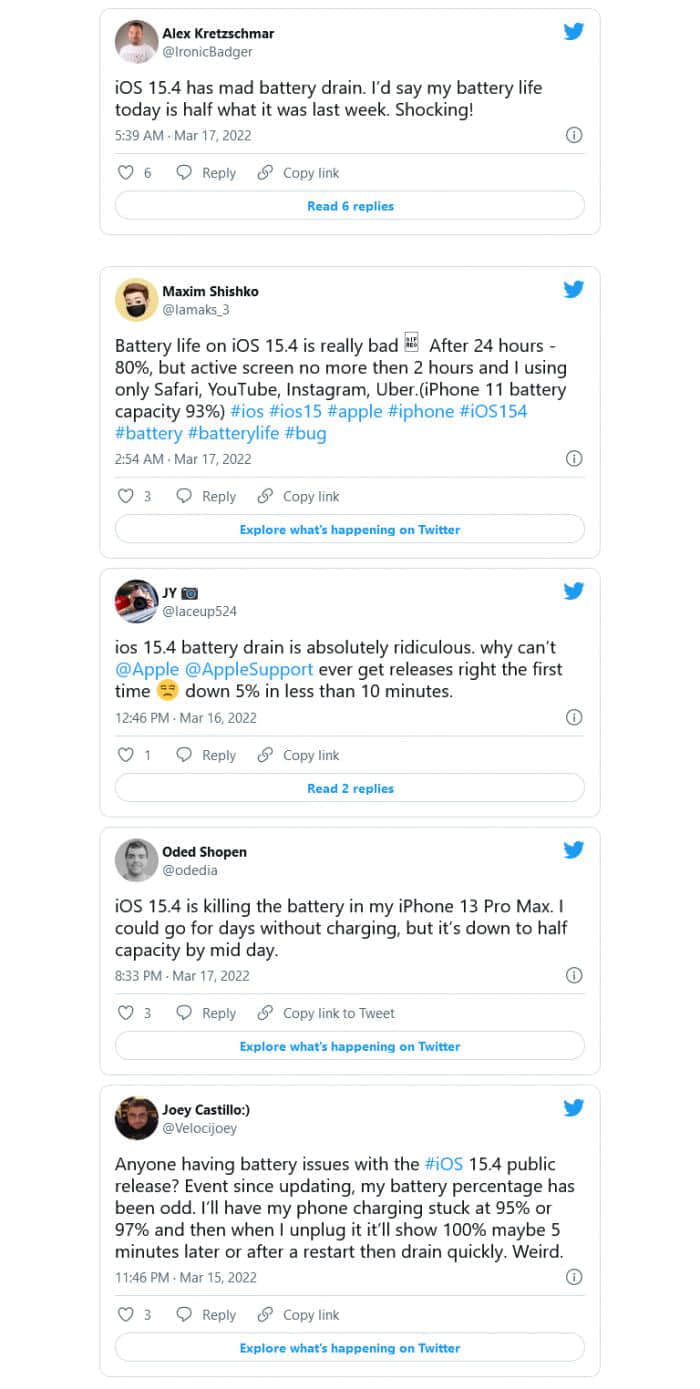Image resolution: width=700 pixels, height=1389 pixels.
Task: Like the tweet from @laceup524
Action: click(x=126, y=755)
